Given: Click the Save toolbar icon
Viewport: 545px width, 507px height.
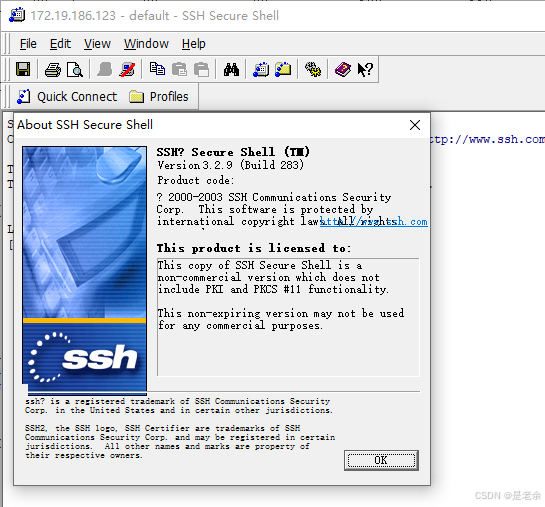Looking at the screenshot, I should 23,69.
